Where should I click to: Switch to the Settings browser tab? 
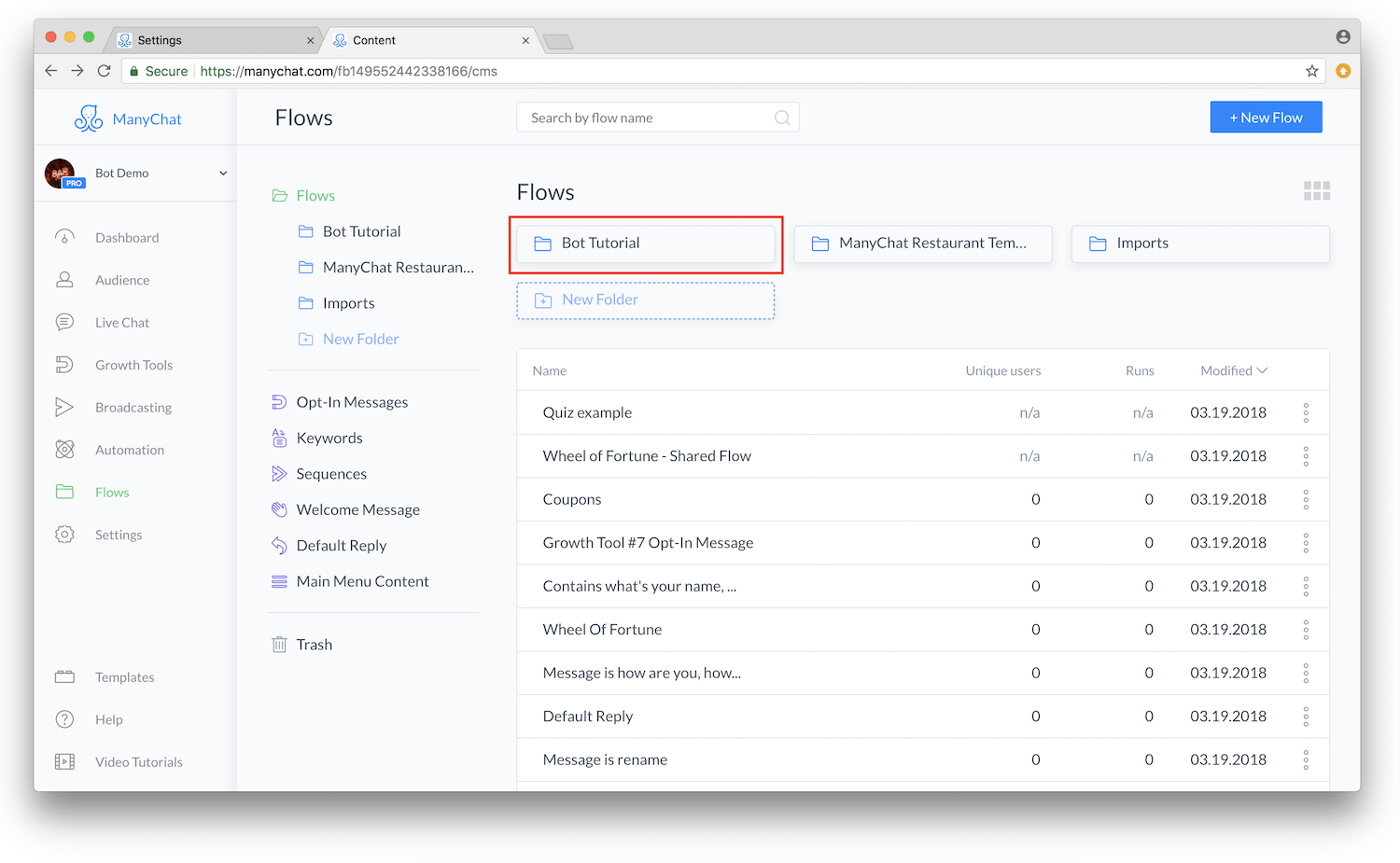[x=215, y=40]
